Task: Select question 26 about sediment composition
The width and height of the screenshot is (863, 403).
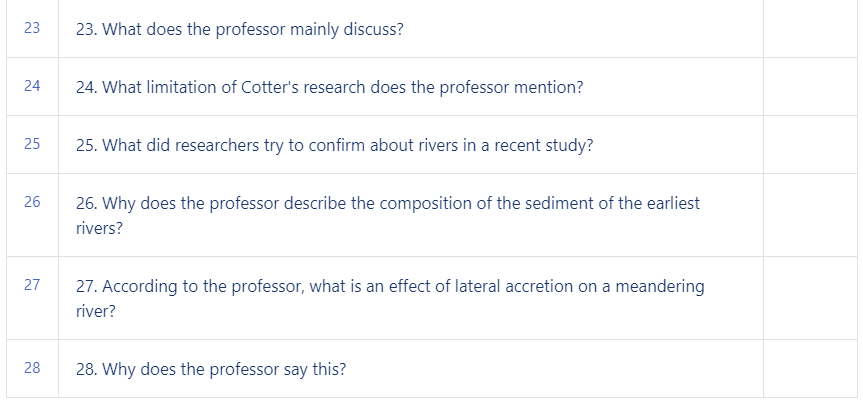Action: (387, 203)
